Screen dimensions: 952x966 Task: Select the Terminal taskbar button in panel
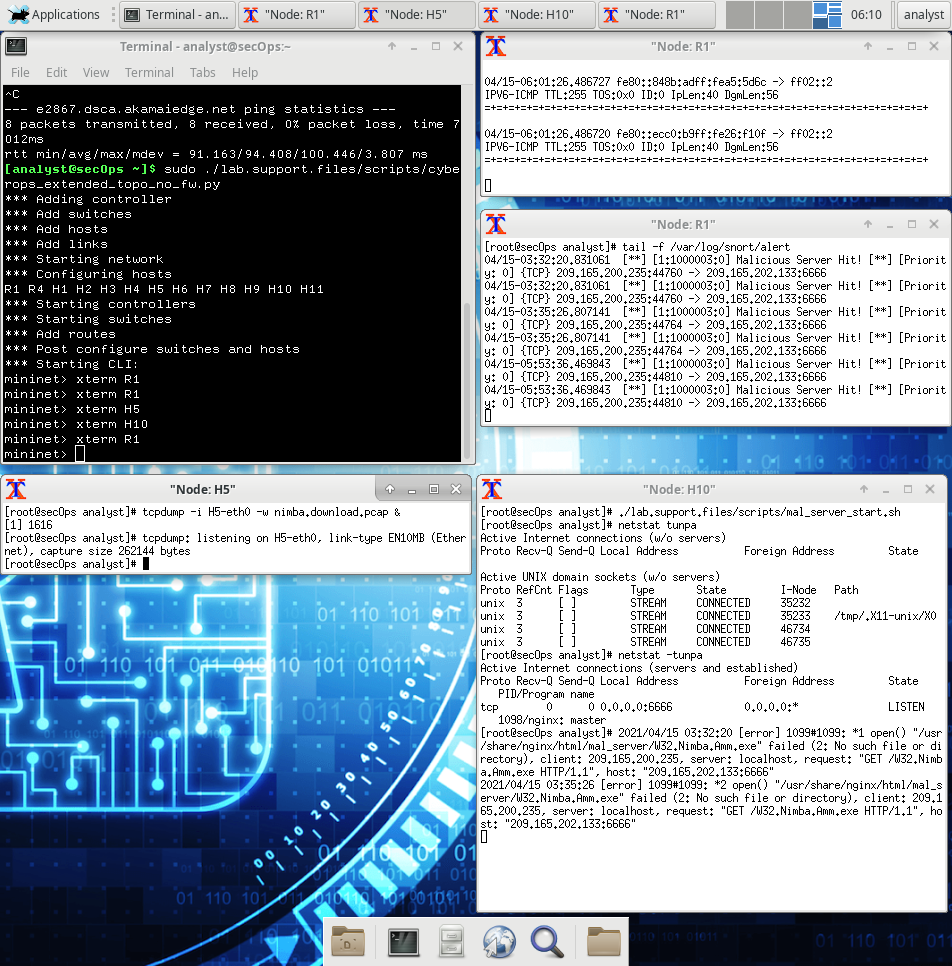coord(177,14)
